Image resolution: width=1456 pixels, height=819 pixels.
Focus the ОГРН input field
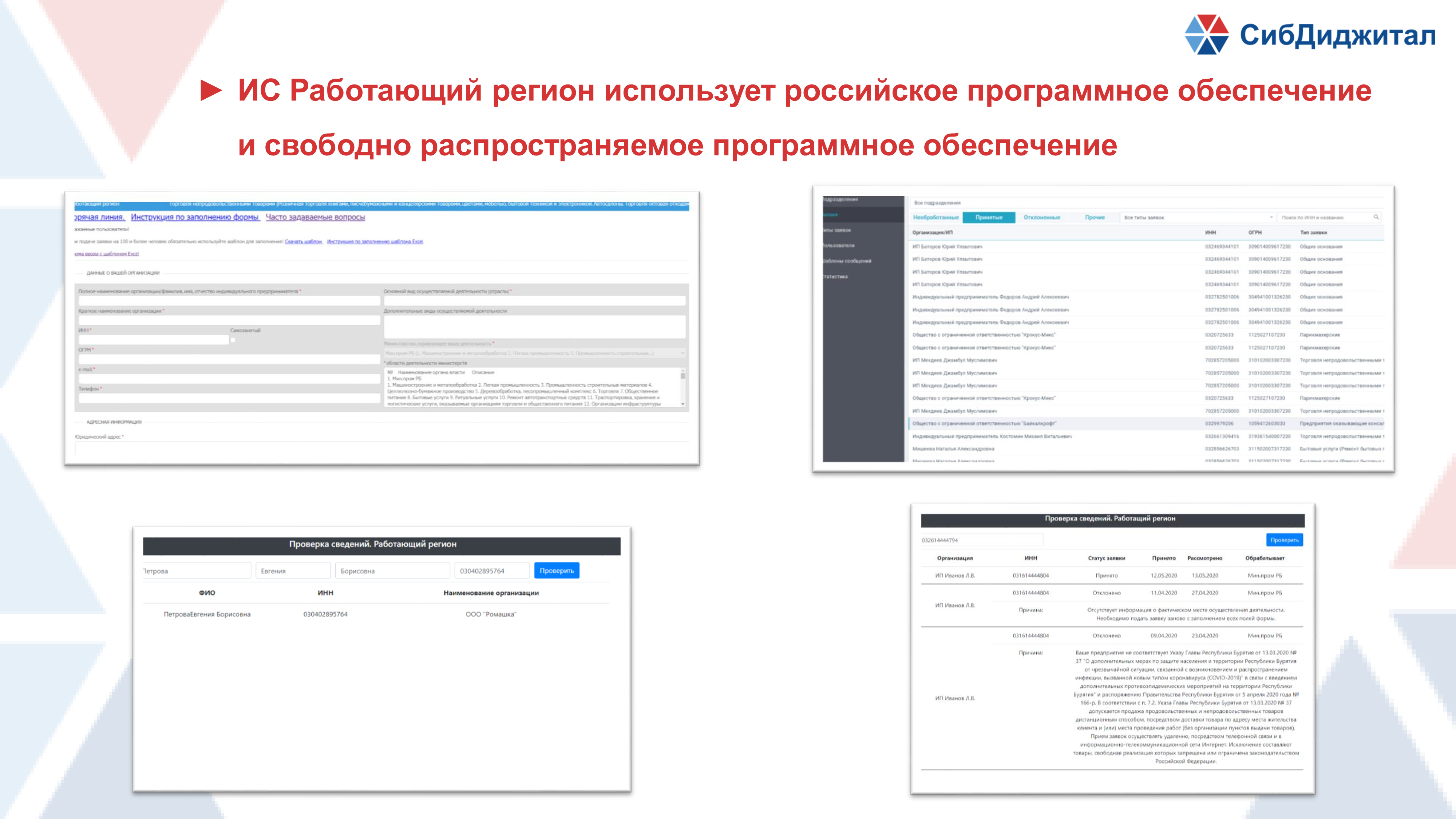click(x=229, y=359)
